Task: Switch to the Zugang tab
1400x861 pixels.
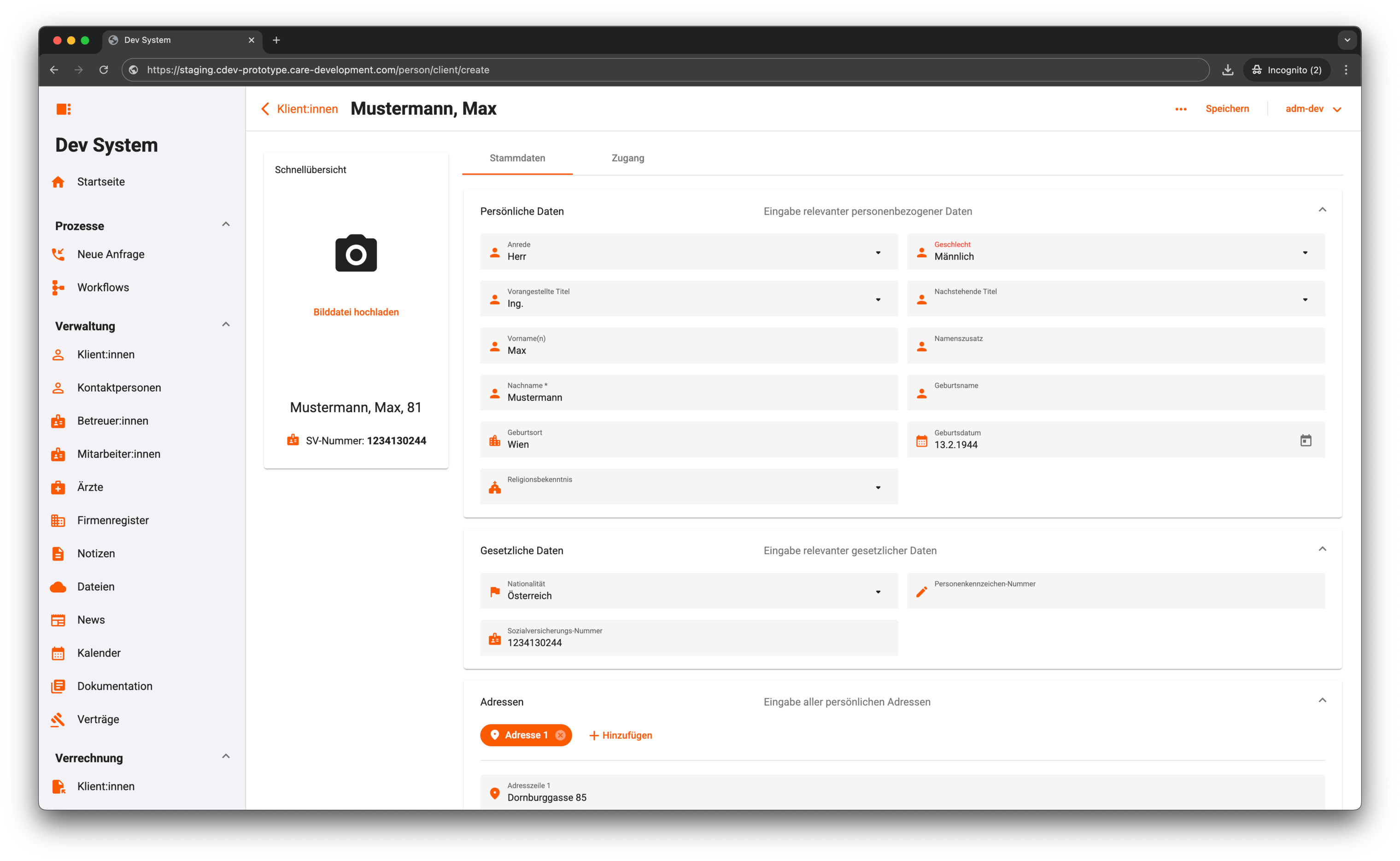Action: coord(627,158)
